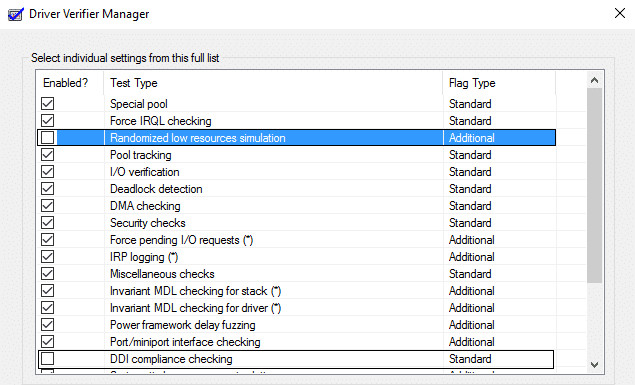Click the Driver Verifier Manager title icon
635x385 pixels.
point(15,14)
